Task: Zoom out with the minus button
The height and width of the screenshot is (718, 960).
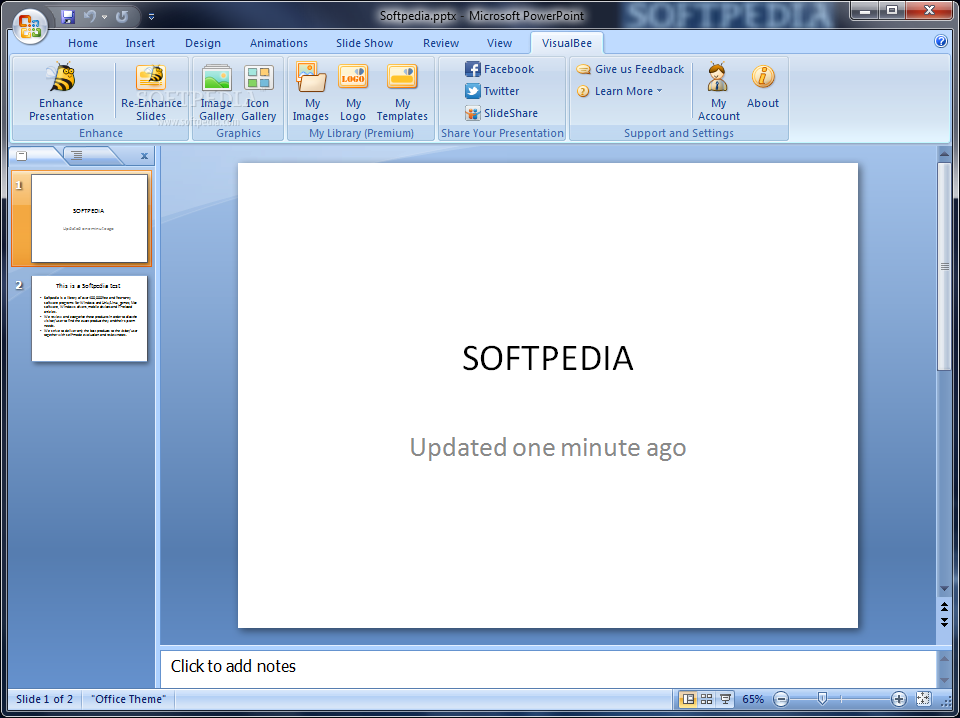Action: pos(781,699)
